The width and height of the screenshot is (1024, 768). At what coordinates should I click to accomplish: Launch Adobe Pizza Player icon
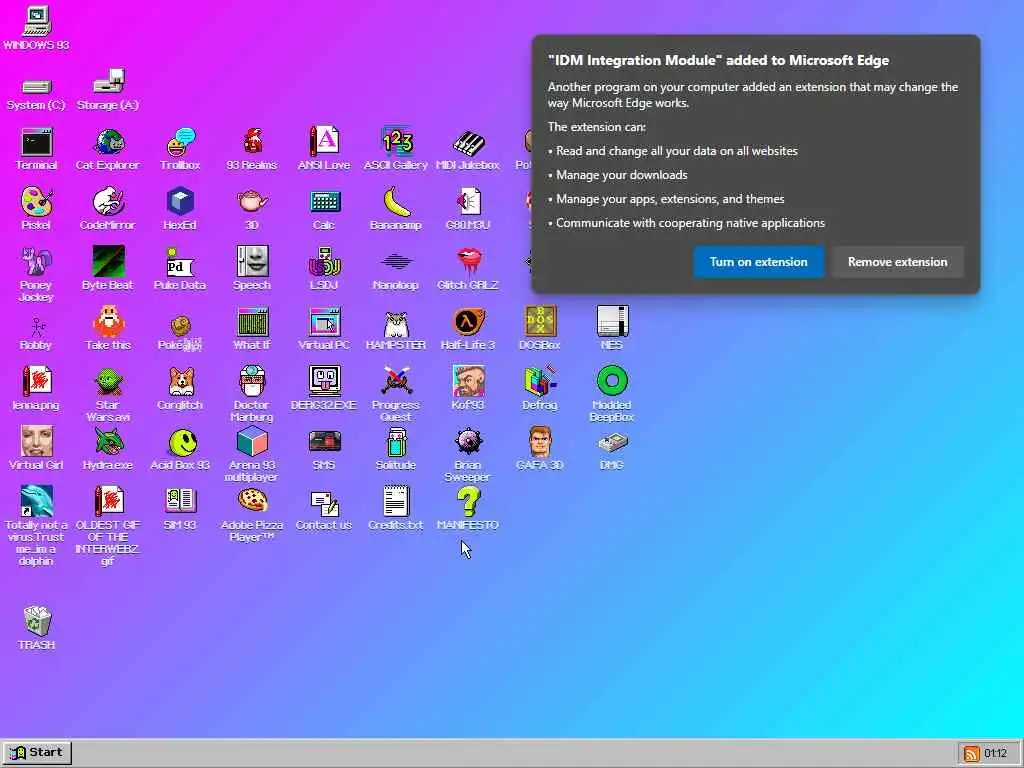tap(252, 502)
